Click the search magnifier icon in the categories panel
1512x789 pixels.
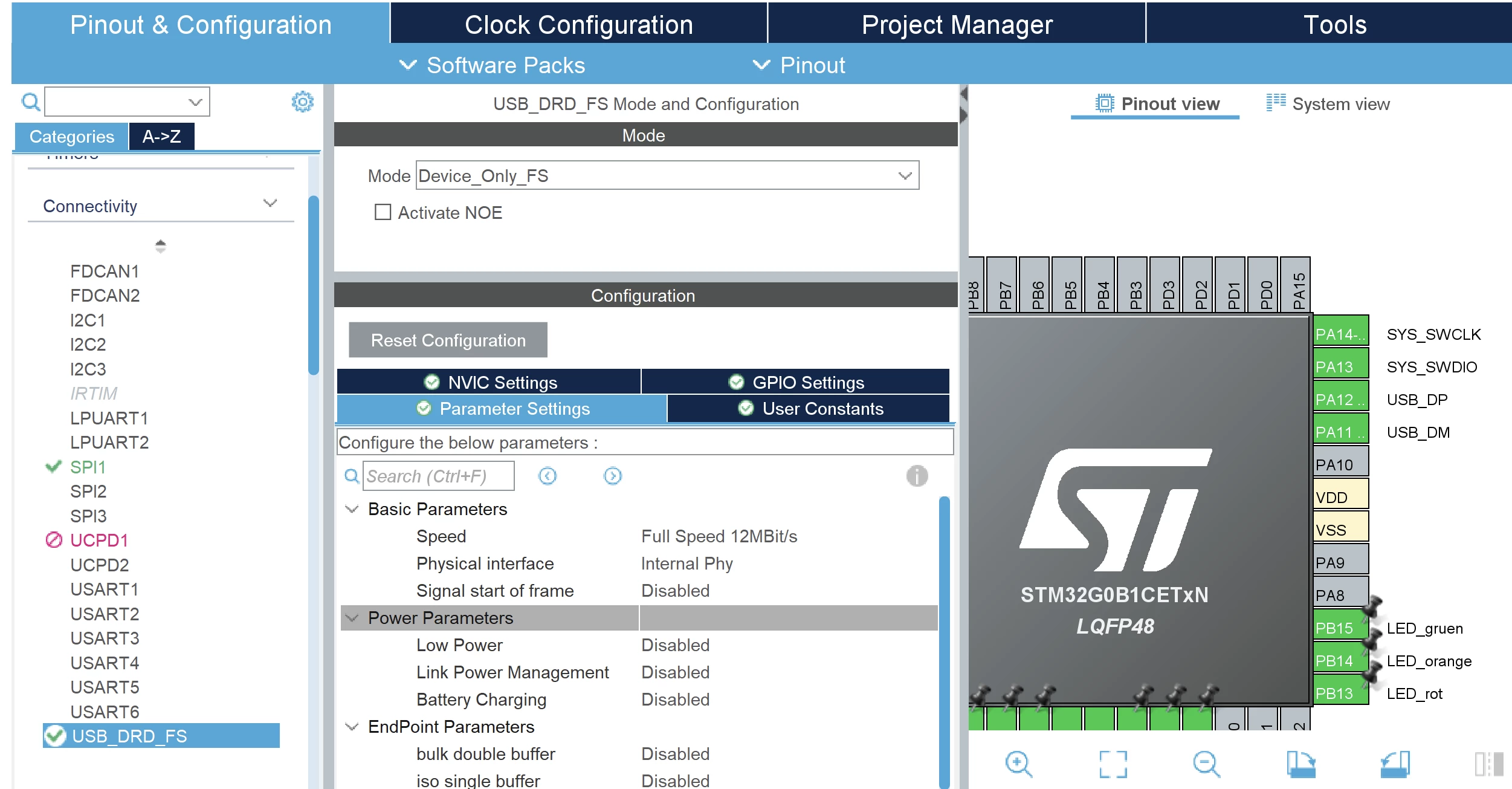tap(31, 102)
